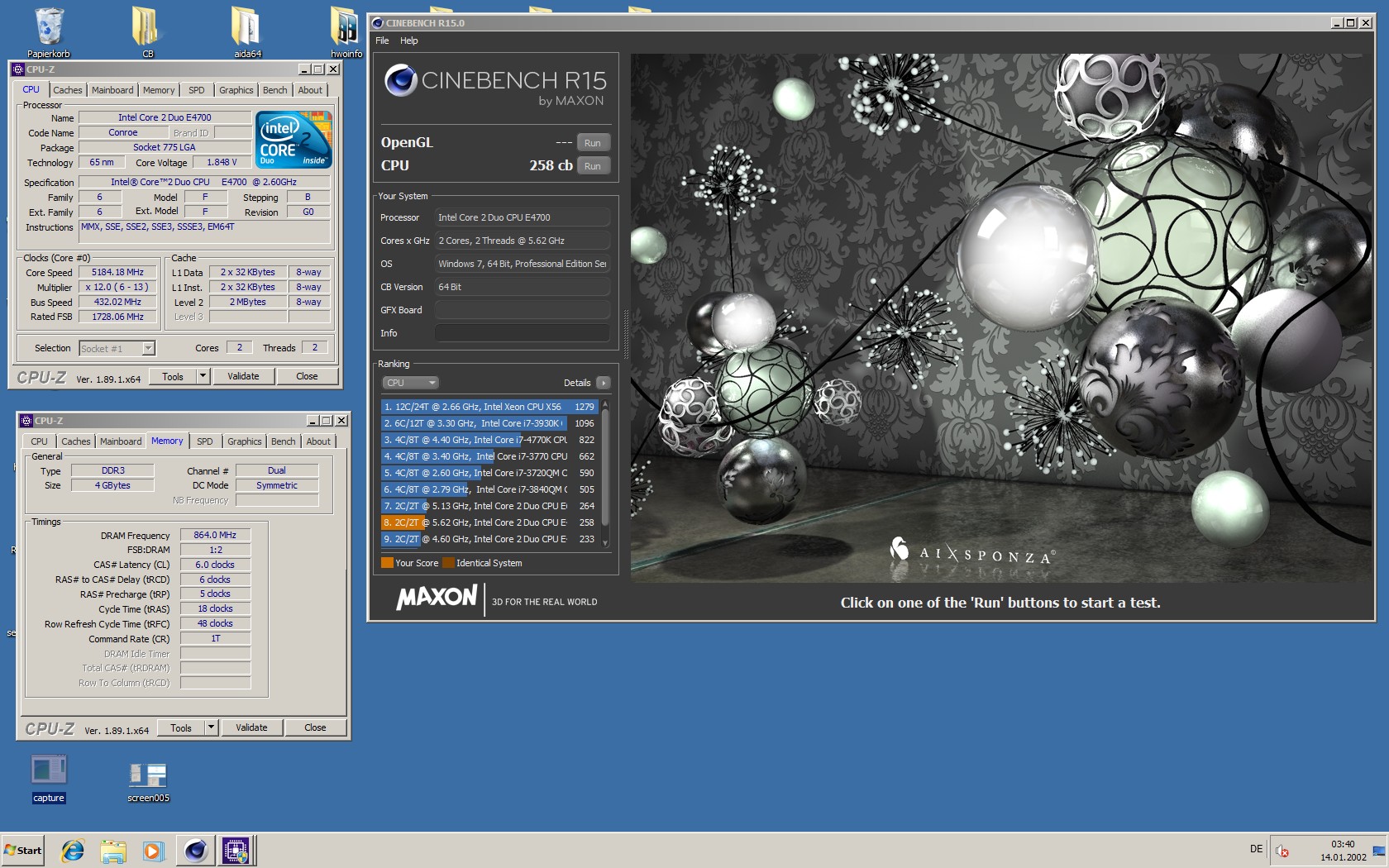This screenshot has width=1389, height=868.
Task: Select ranking entry 9 scoring 233
Action: pos(489,539)
